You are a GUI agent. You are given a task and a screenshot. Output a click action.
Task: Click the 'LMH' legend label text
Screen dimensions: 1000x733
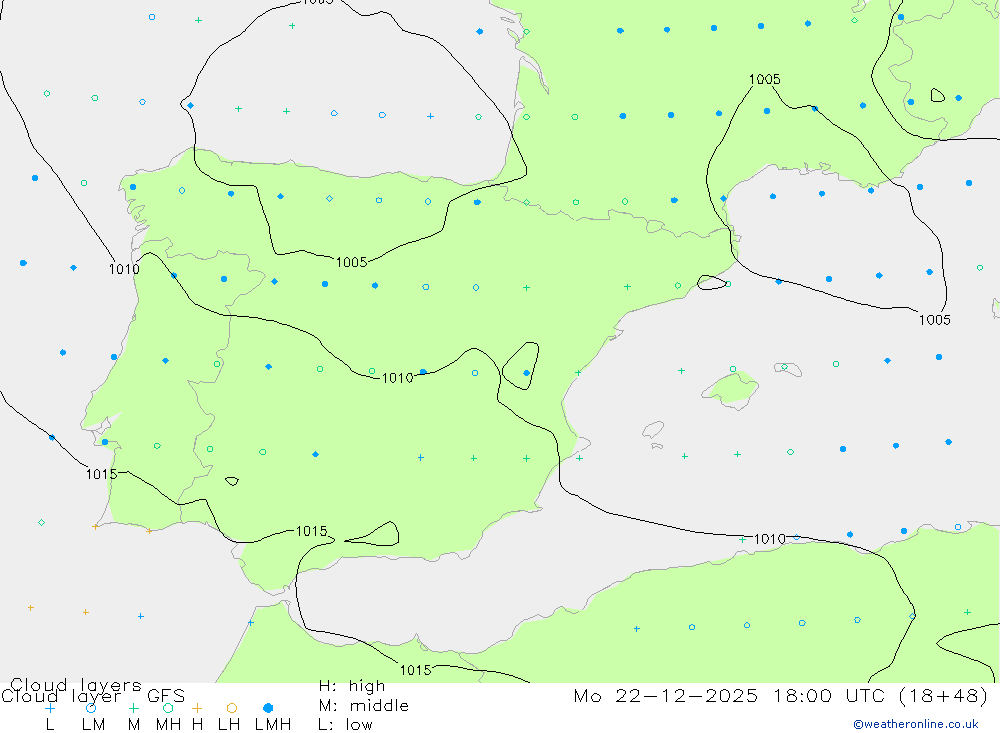coord(273,725)
